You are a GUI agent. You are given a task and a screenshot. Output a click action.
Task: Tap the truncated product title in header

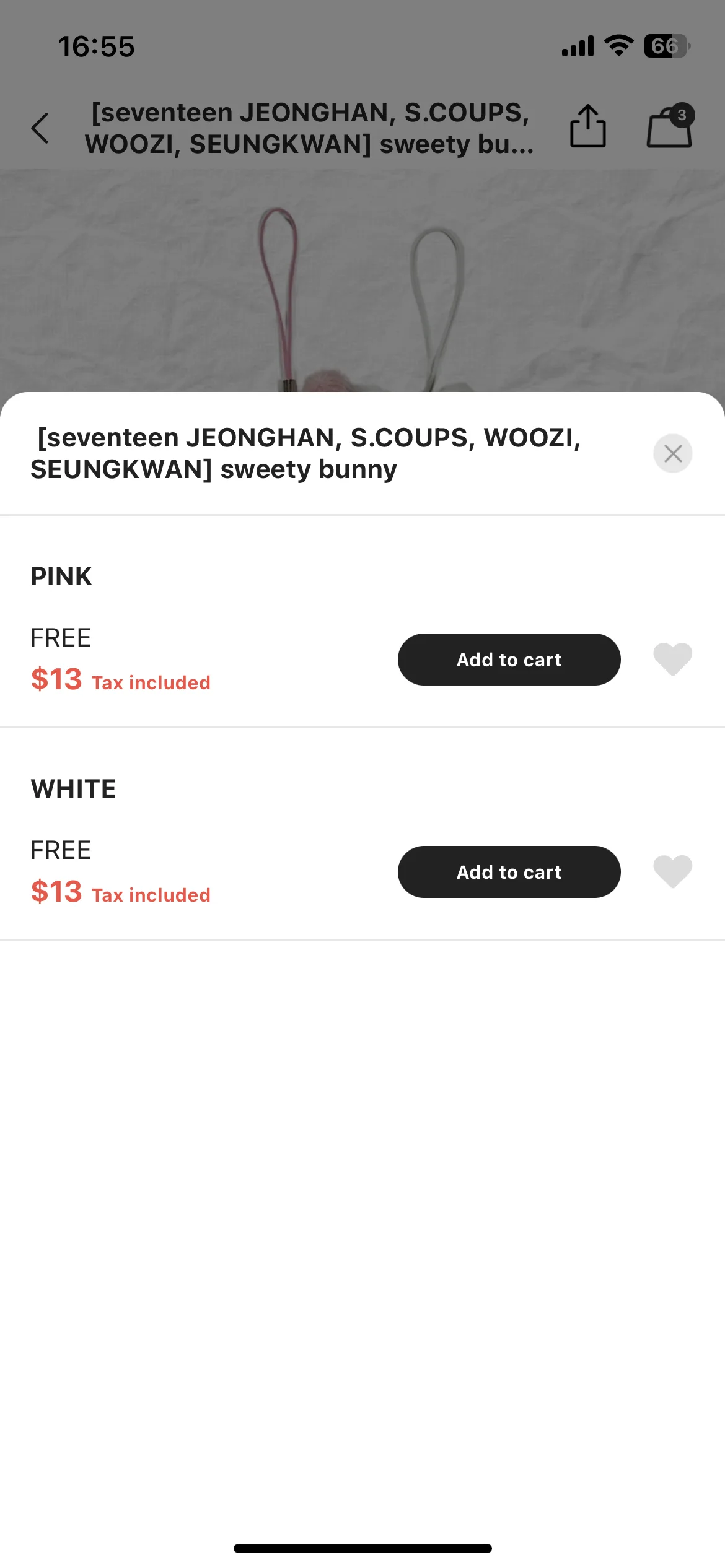click(309, 128)
